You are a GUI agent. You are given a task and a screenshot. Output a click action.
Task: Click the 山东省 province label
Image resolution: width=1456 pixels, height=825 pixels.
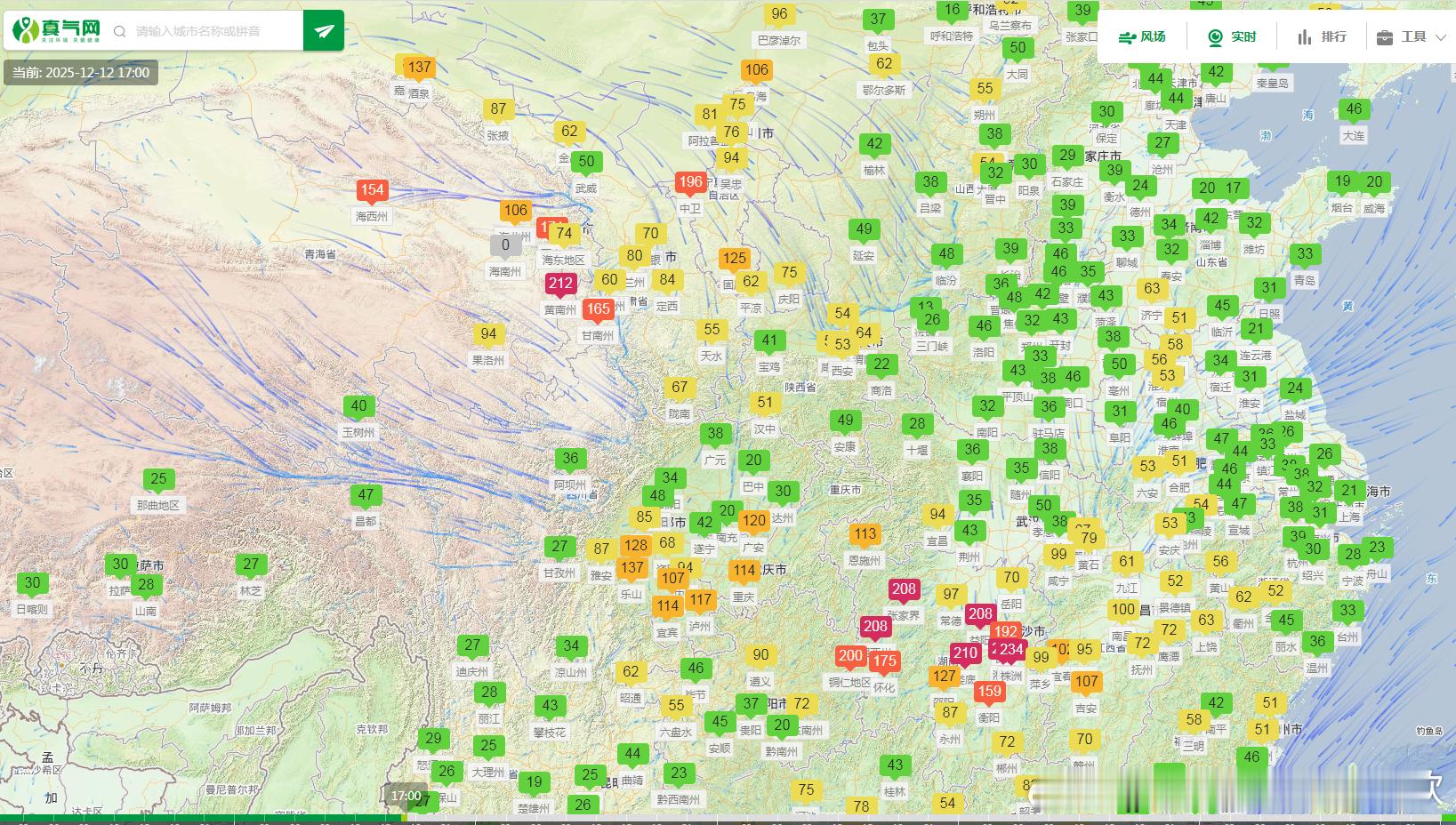tap(1211, 262)
